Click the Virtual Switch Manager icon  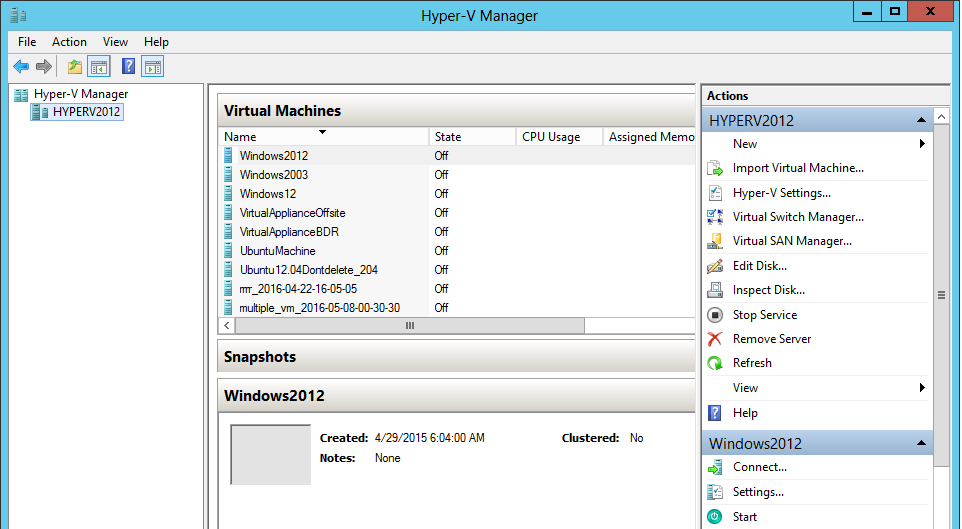coord(715,217)
